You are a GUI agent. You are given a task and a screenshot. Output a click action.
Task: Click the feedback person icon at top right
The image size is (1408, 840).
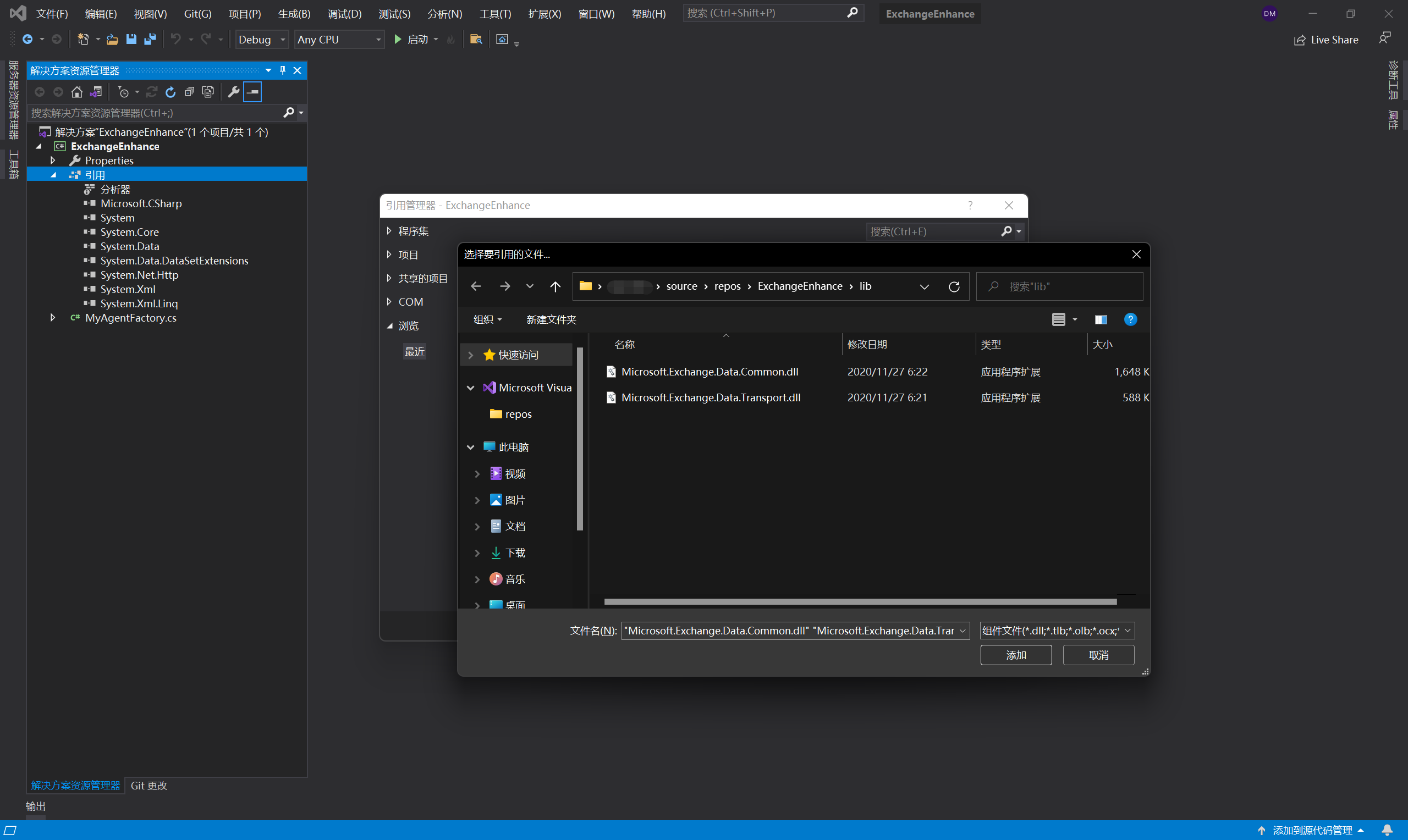point(1384,38)
